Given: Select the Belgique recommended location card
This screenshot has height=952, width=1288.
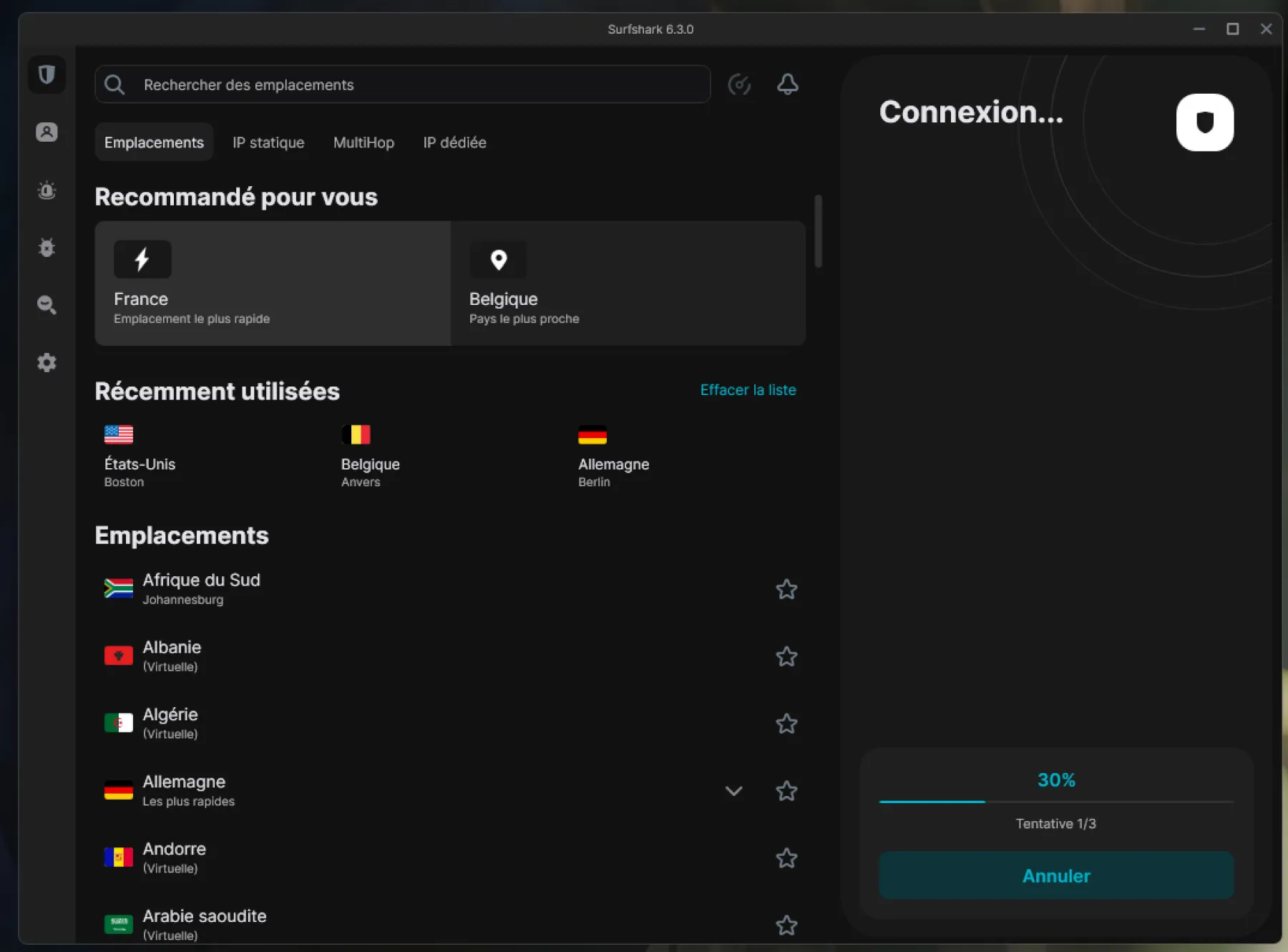Looking at the screenshot, I should [x=628, y=283].
